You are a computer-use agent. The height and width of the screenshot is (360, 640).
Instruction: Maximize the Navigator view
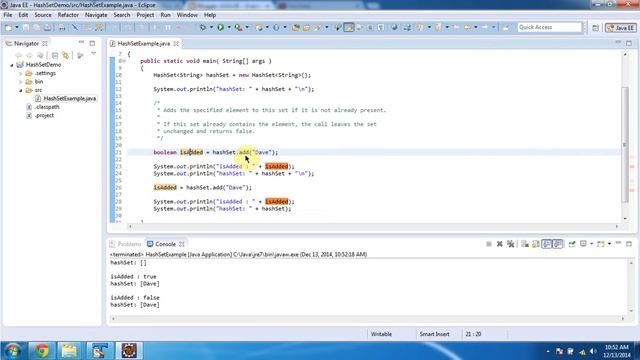pos(92,43)
